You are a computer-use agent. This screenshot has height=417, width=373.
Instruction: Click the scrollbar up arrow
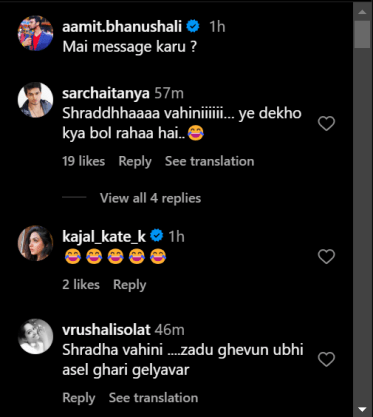click(x=362, y=12)
